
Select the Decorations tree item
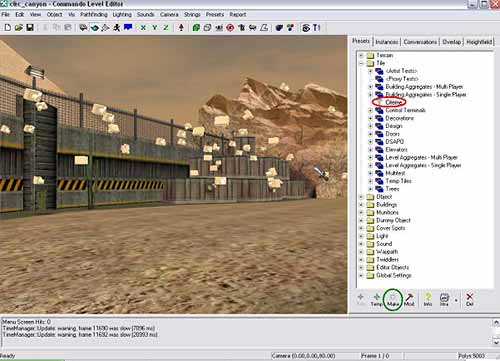[399, 118]
